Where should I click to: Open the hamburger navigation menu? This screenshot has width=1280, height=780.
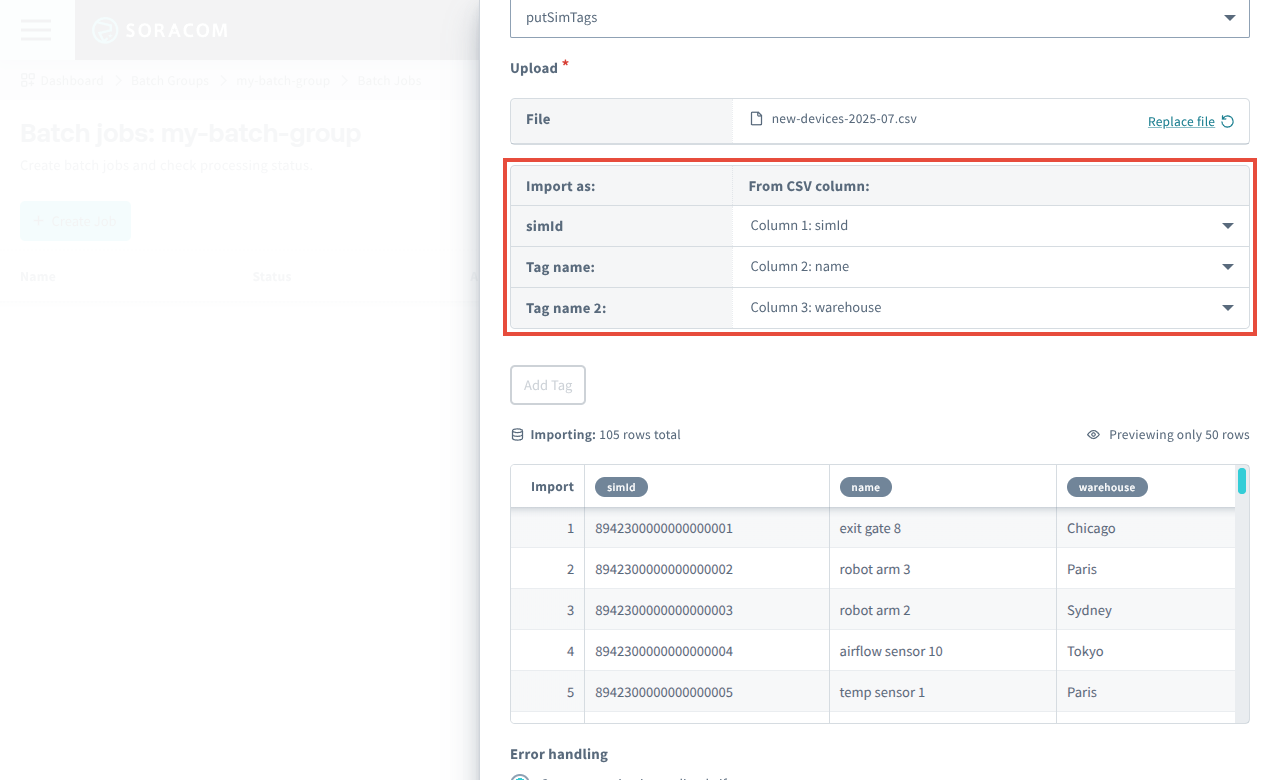35,30
